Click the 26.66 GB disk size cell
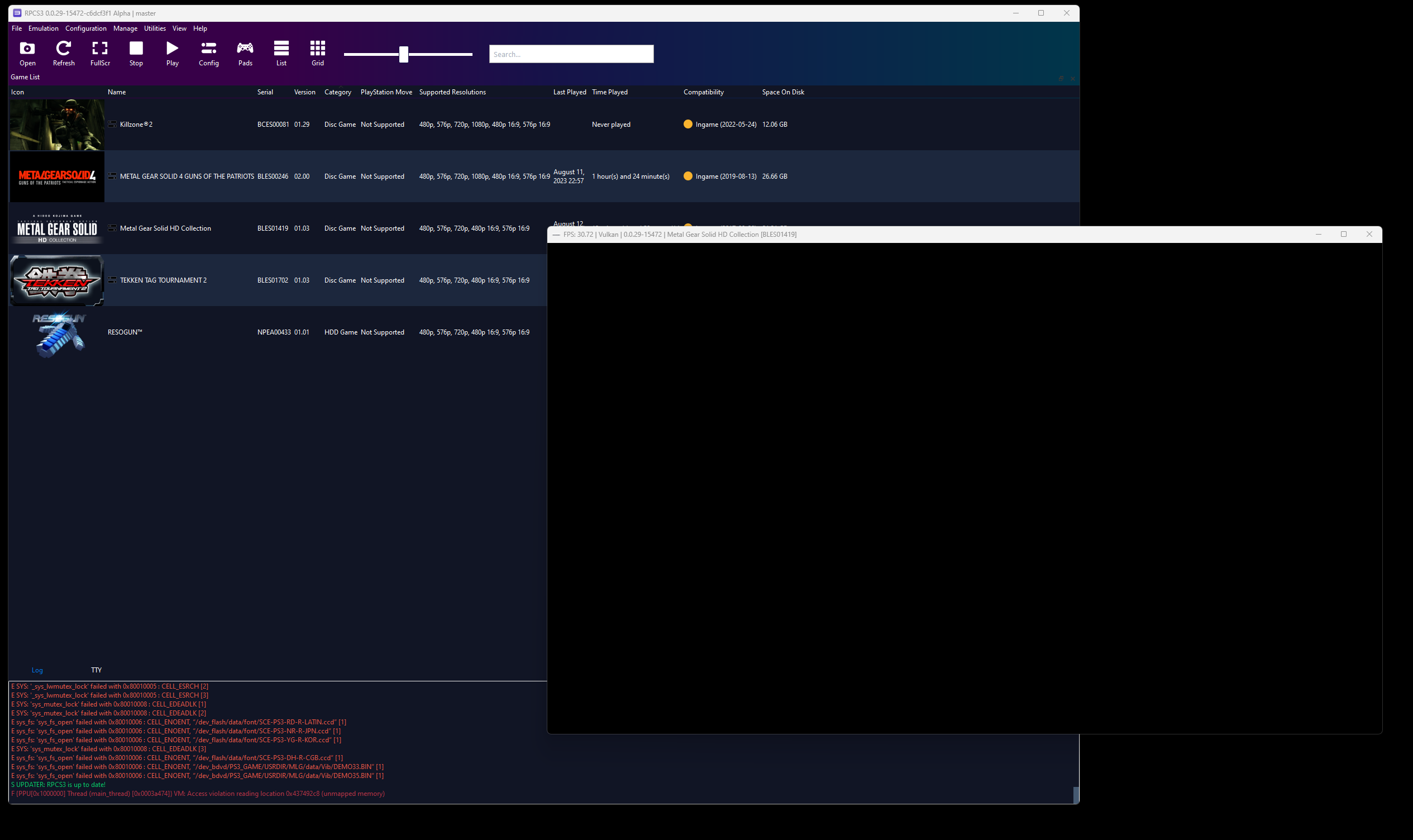This screenshot has height=840, width=1413. (775, 176)
